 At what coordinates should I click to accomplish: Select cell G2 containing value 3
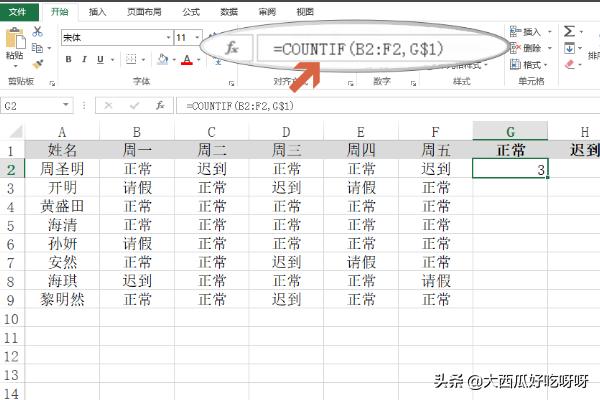510,170
